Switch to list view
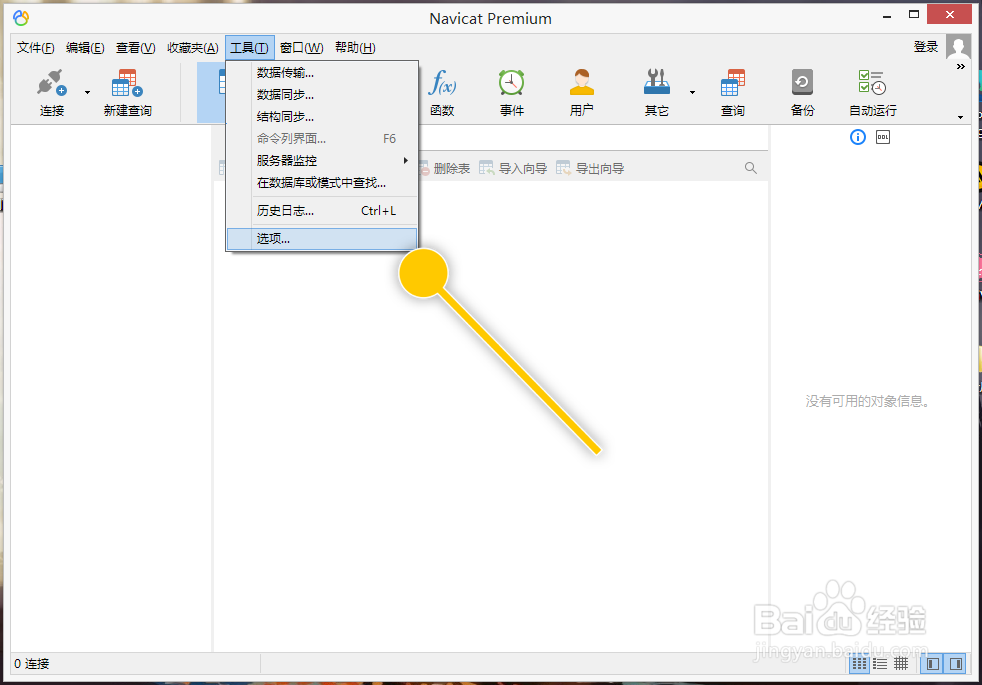Viewport: 982px width, 685px height. click(x=880, y=664)
